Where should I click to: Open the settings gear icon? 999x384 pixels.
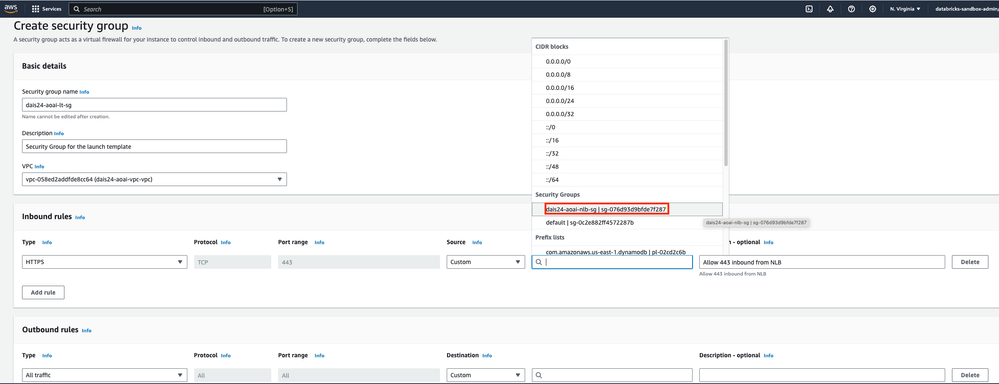pos(872,9)
